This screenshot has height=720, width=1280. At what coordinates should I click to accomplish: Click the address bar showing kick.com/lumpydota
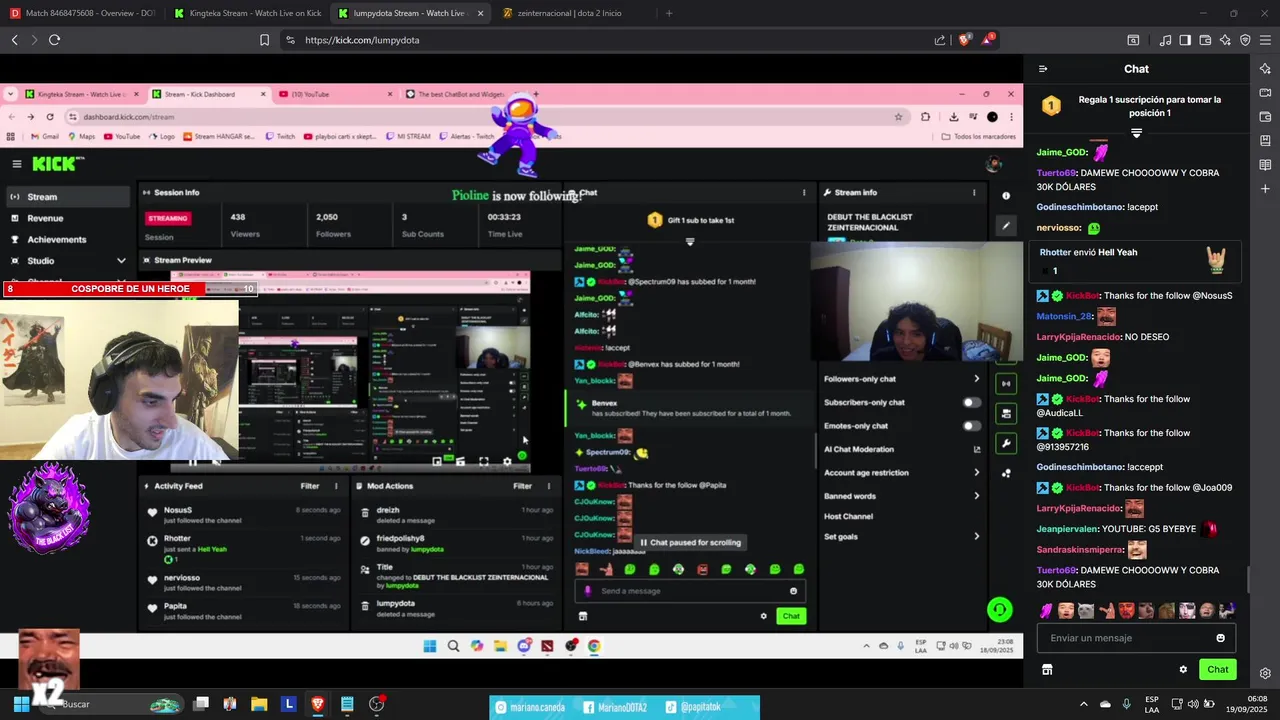[x=612, y=40]
